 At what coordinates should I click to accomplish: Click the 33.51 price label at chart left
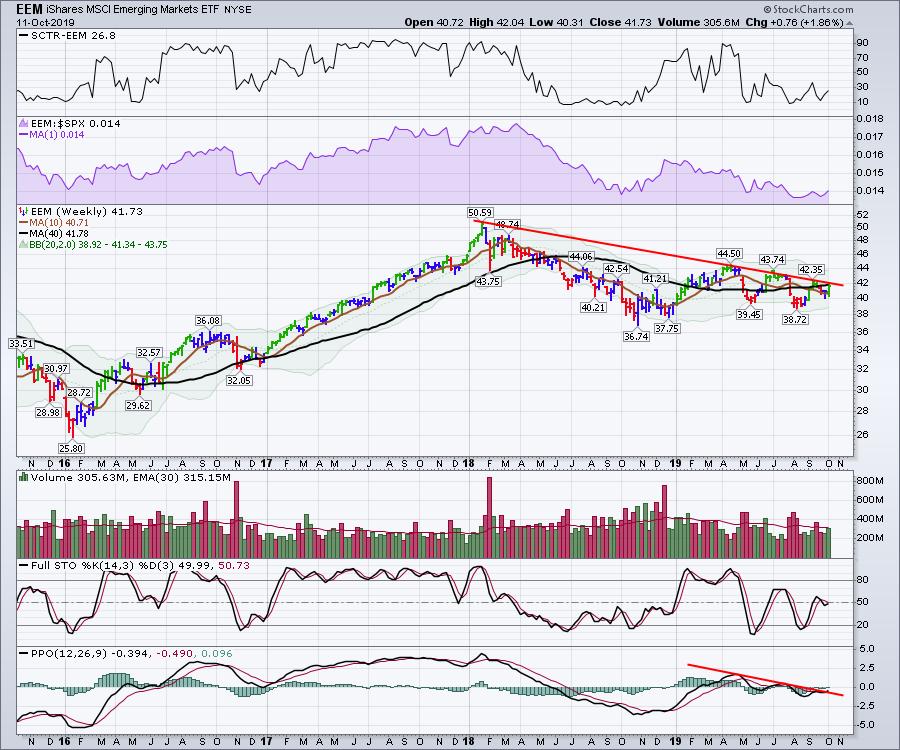coord(21,343)
